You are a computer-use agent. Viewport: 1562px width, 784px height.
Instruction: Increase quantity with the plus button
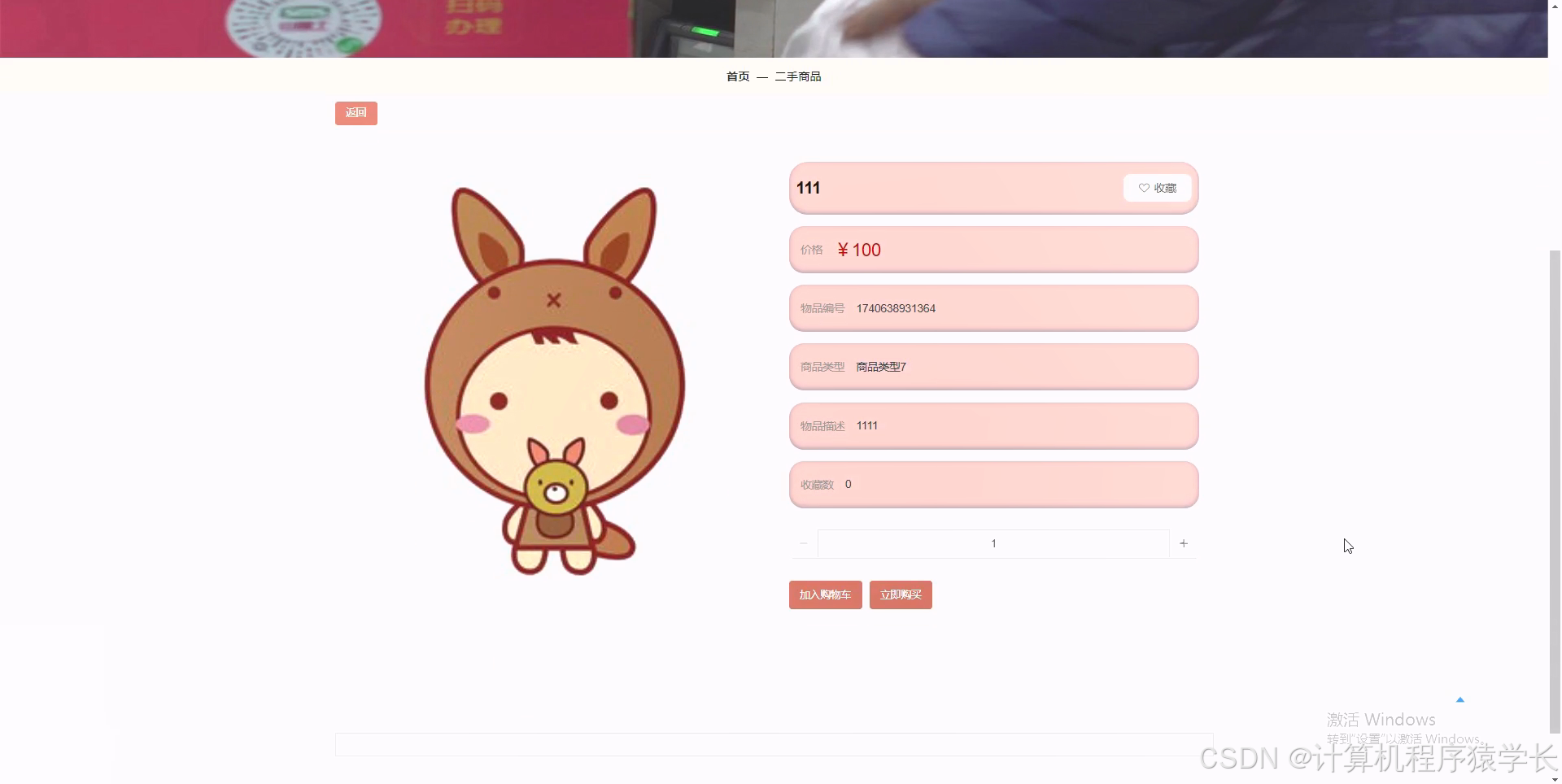click(1184, 543)
